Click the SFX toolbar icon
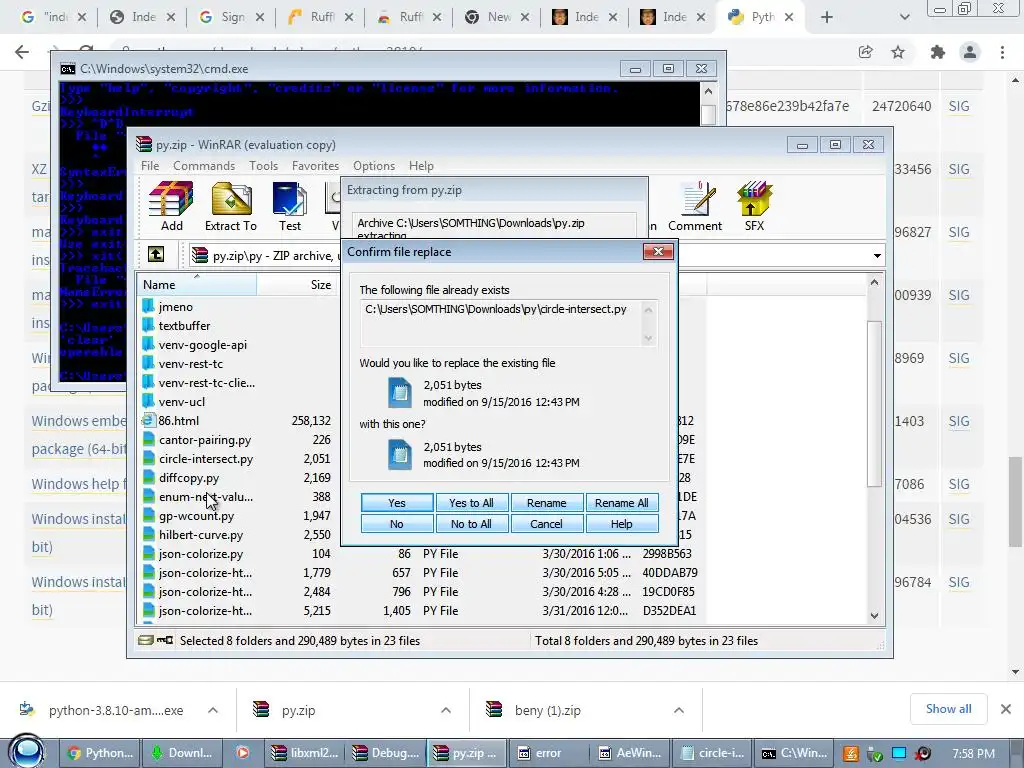 pyautogui.click(x=754, y=206)
